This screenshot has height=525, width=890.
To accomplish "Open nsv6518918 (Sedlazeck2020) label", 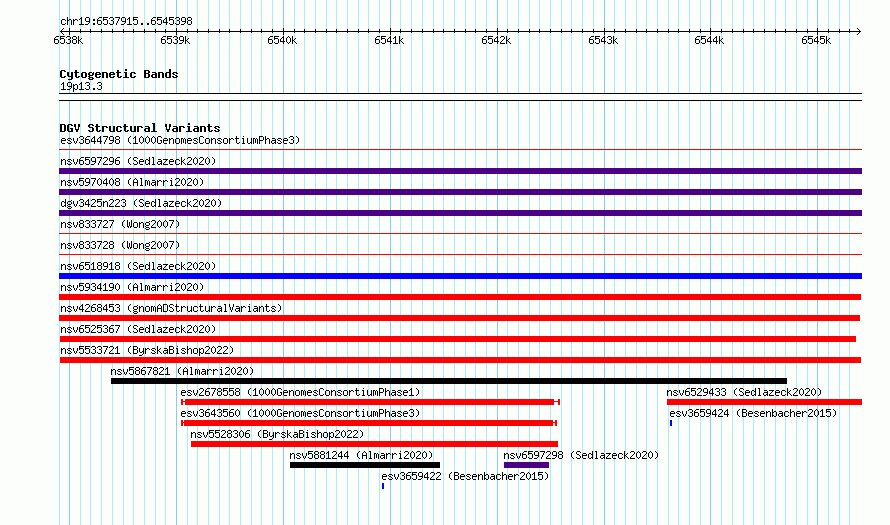I will 138,266.
